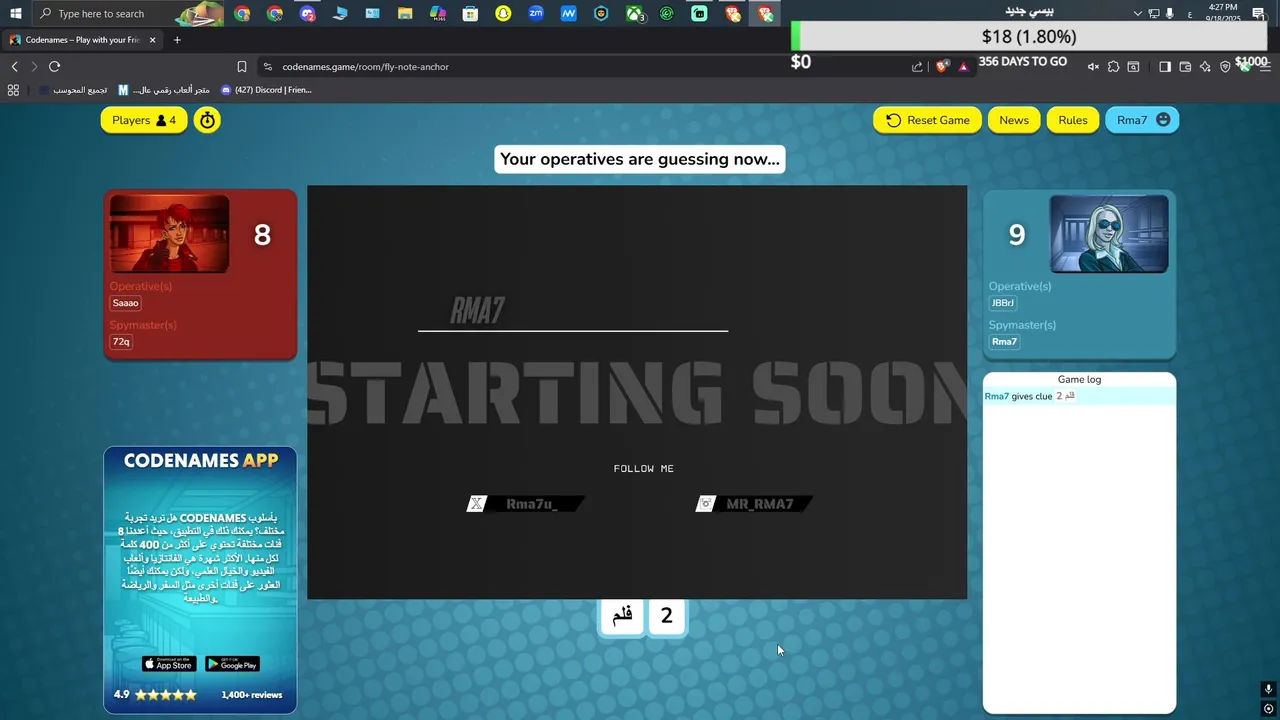1280x720 pixels.
Task: Open the Windows Start menu
Action: (15, 13)
